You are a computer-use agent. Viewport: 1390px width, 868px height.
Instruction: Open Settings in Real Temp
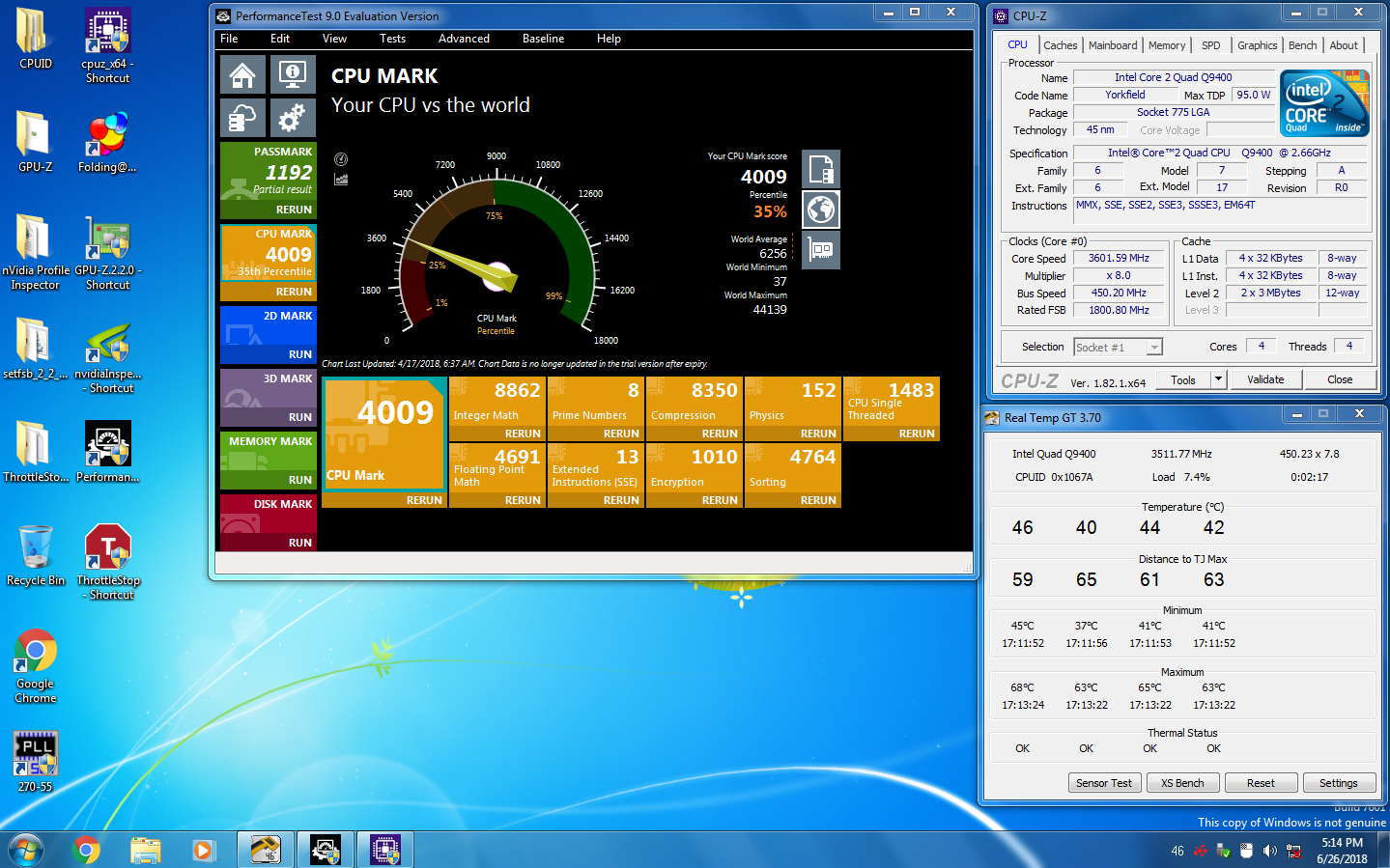(x=1339, y=783)
